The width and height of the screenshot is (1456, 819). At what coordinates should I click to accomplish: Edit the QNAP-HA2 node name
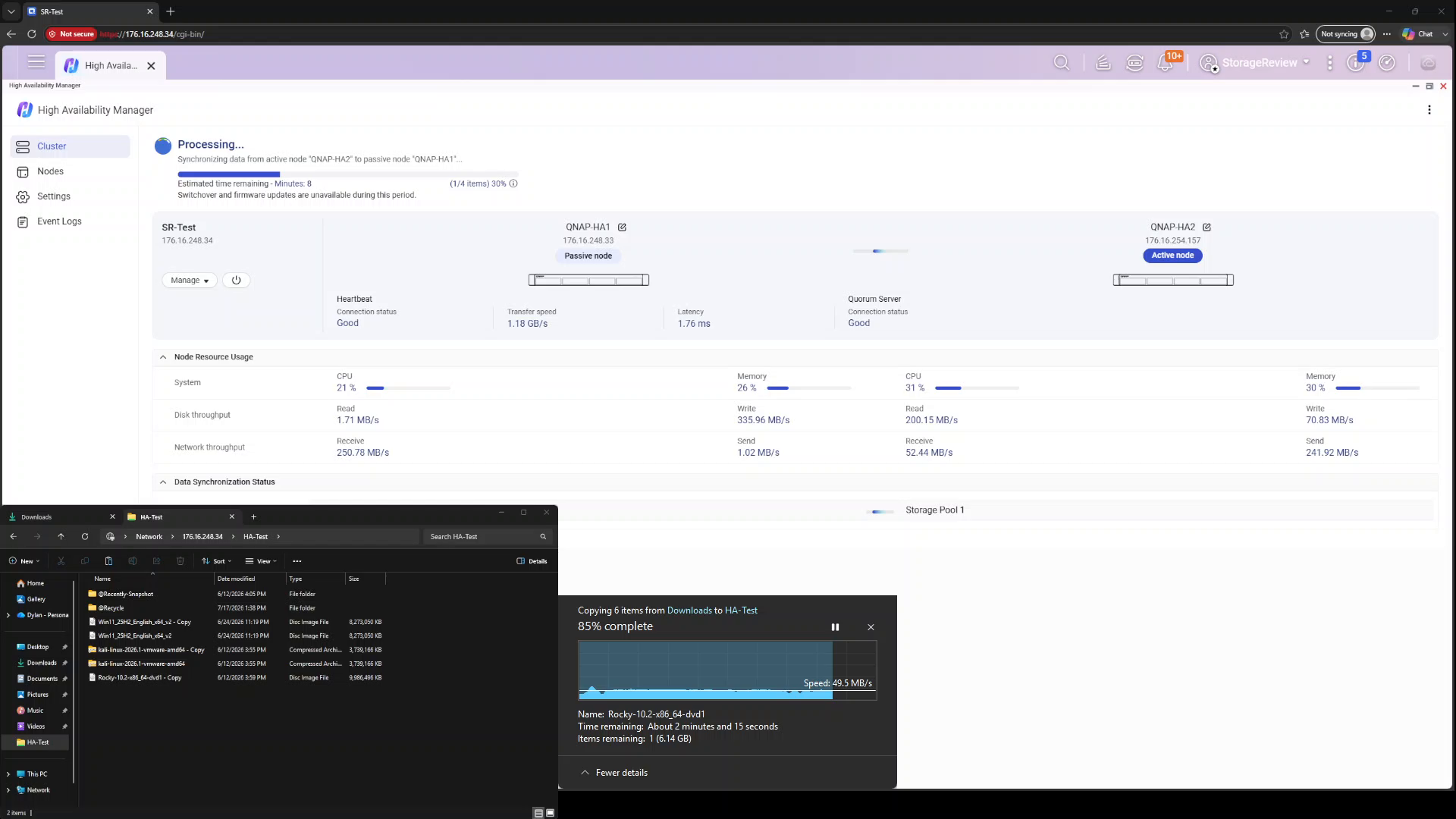(1207, 227)
